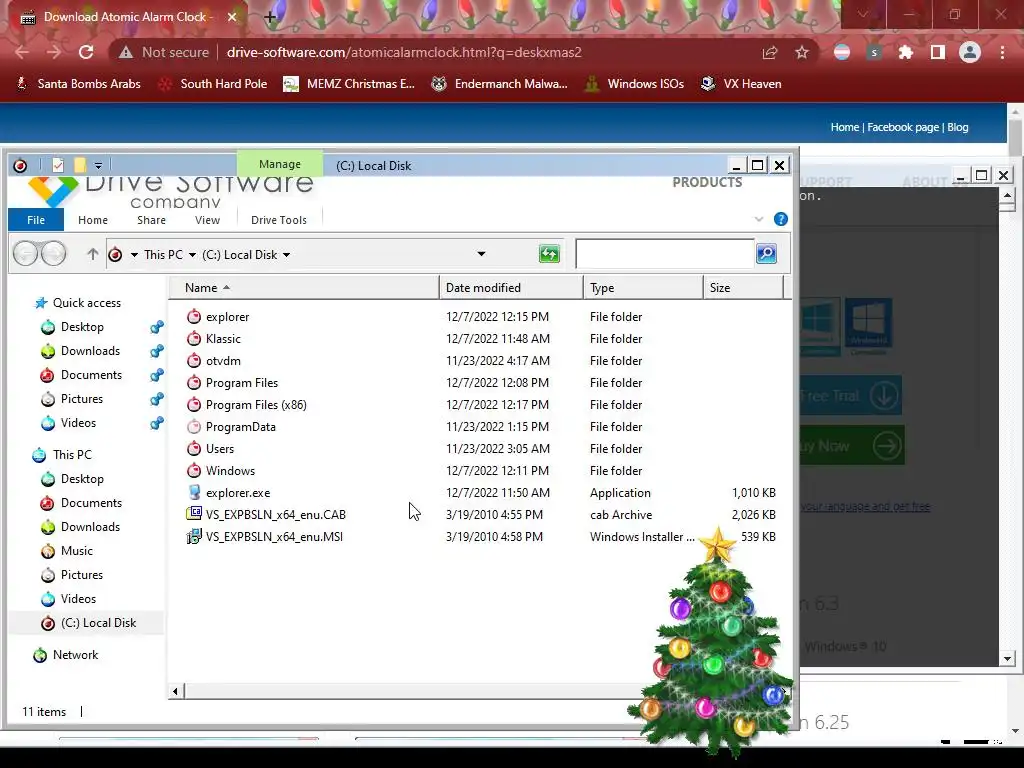This screenshot has width=1024, height=768.
Task: Open the Endermanch Malware bookmark
Action: (x=500, y=84)
